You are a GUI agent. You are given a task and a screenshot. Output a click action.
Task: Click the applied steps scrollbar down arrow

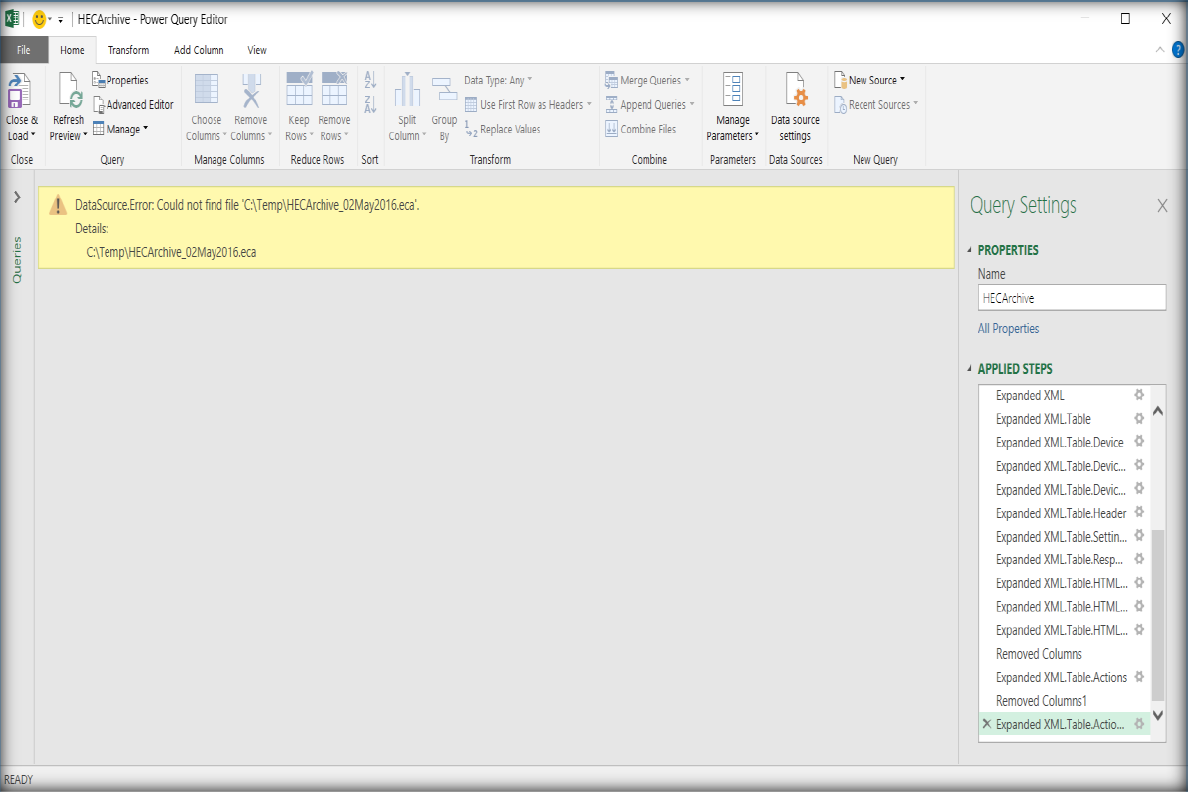1158,715
